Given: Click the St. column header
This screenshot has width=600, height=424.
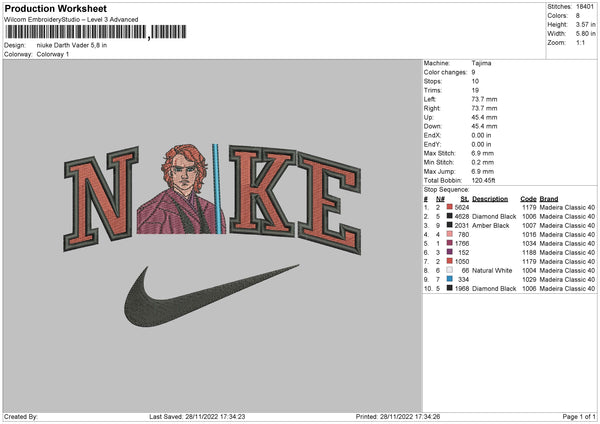Looking at the screenshot, I should (465, 199).
